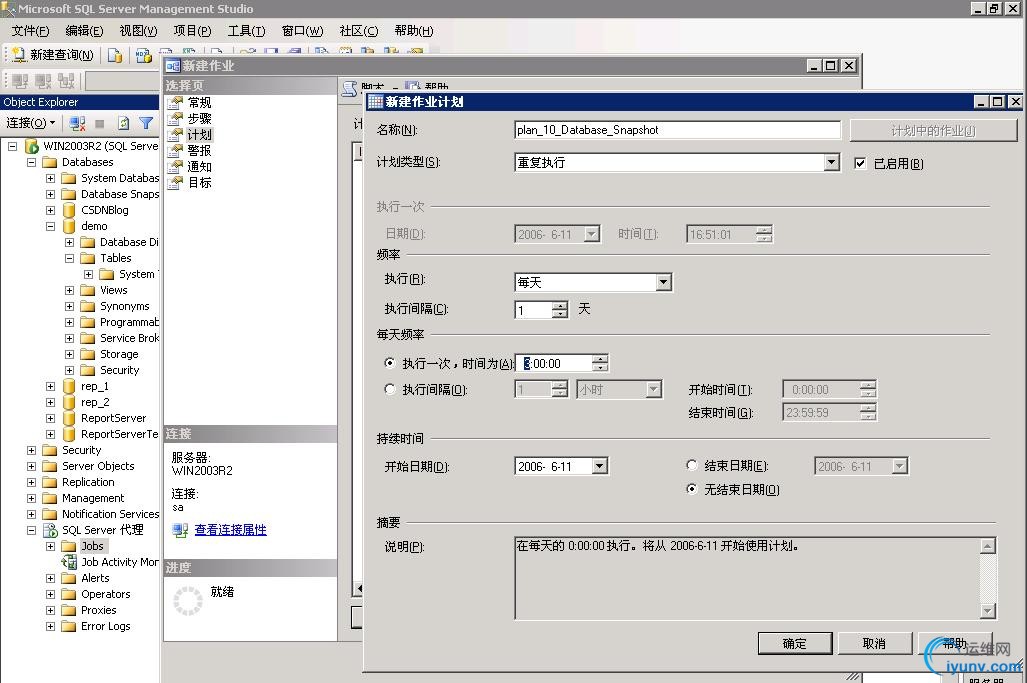Toggle the 已启用 enabled checkbox
Screen dimensions: 1027x683
click(x=860, y=163)
